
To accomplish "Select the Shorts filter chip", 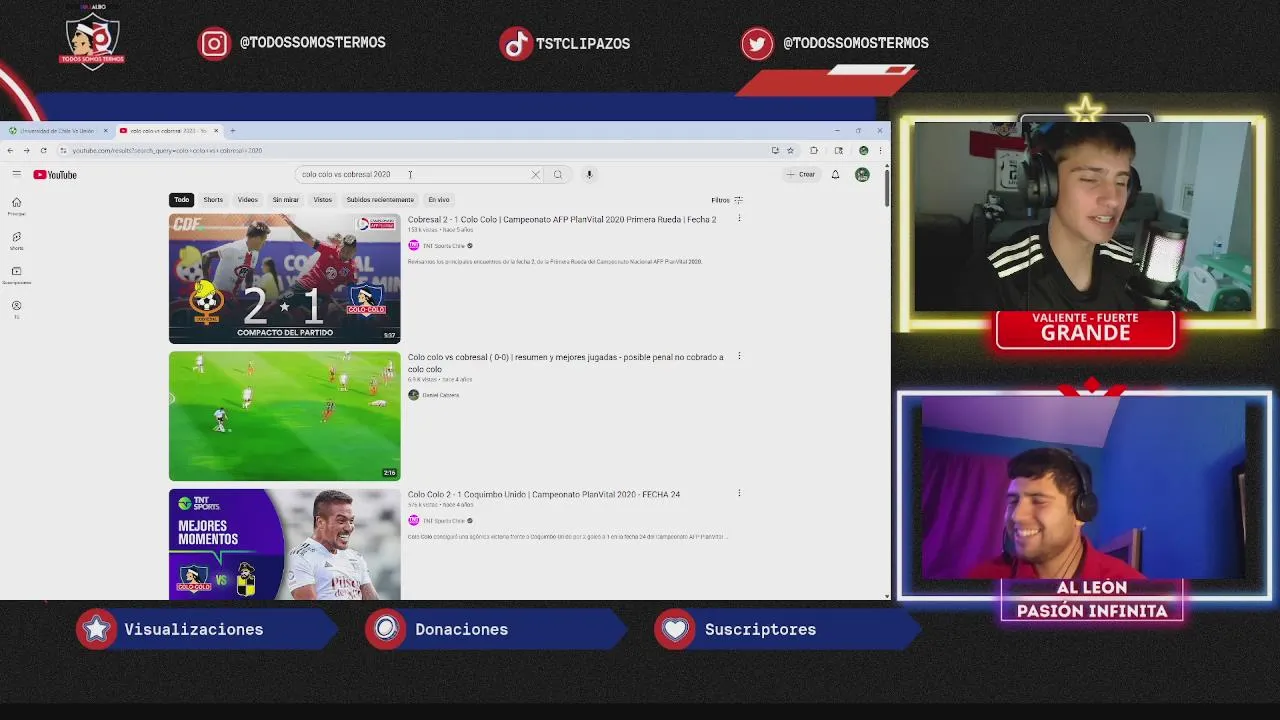I will pos(213,200).
